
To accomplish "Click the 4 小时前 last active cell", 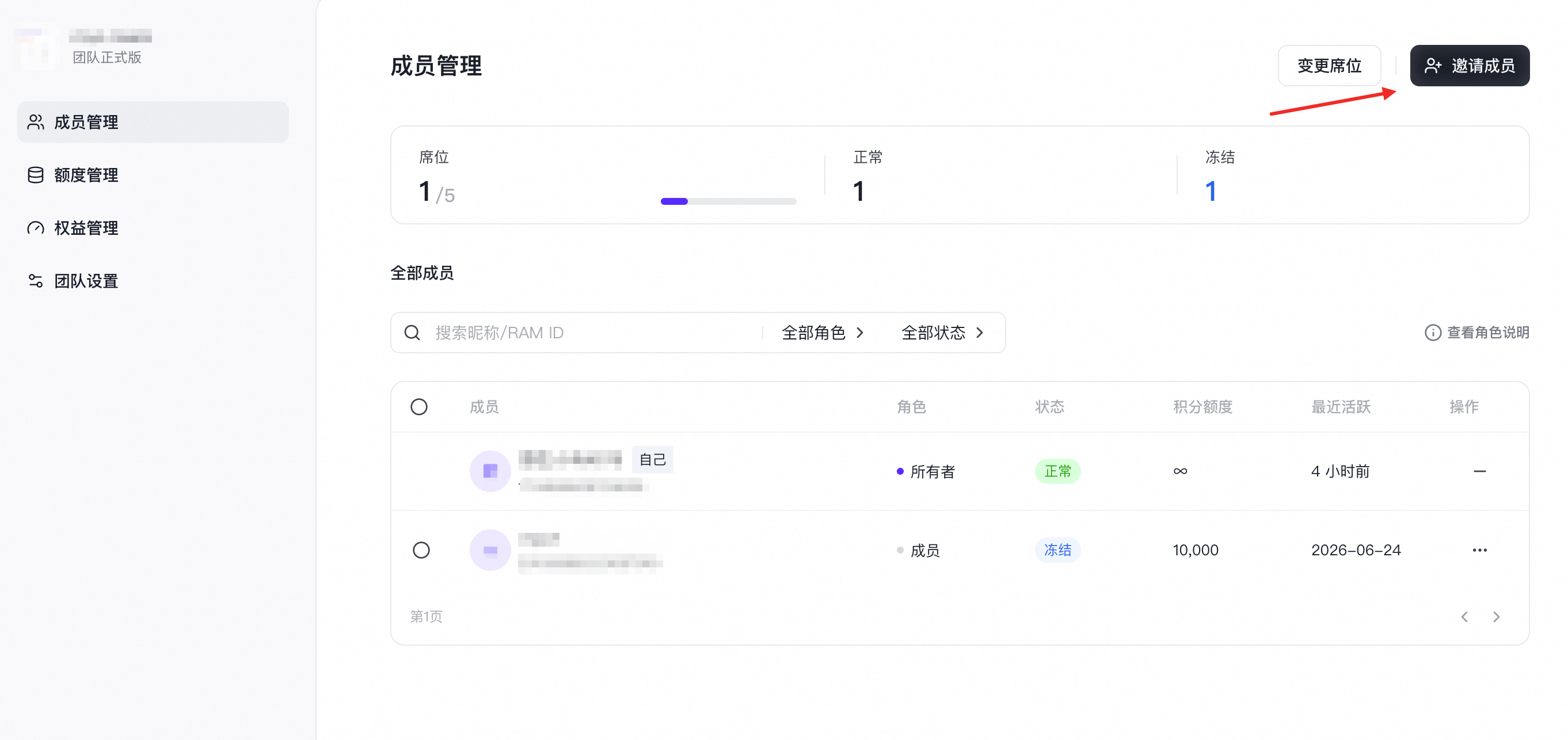I will tap(1341, 472).
